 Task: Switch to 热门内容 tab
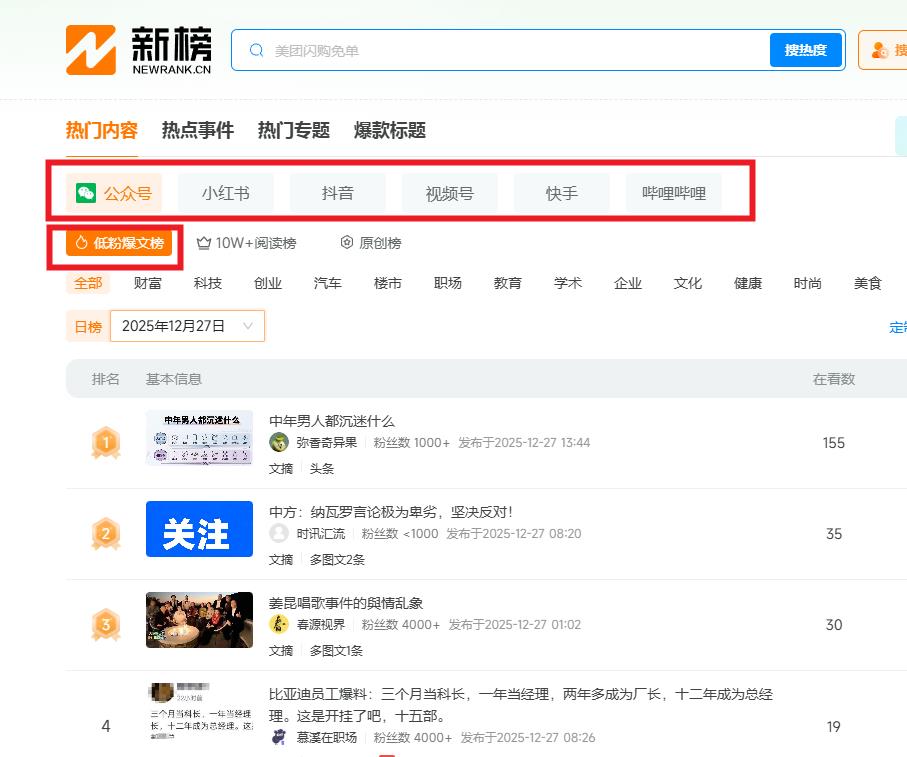click(x=102, y=130)
